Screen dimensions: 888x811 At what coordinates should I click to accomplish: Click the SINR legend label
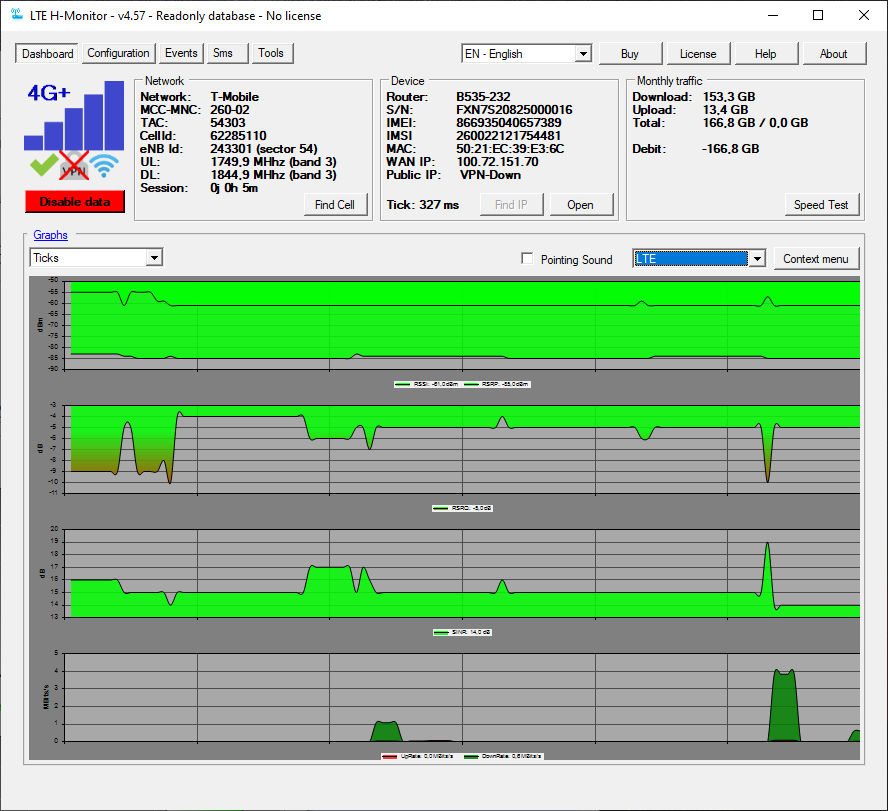pyautogui.click(x=462, y=632)
